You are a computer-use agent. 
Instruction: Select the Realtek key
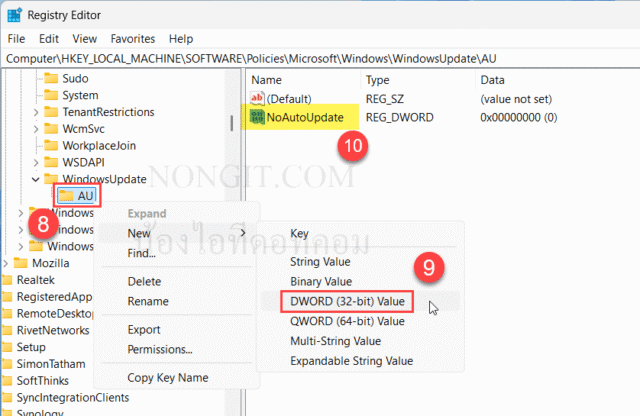click(x=36, y=280)
